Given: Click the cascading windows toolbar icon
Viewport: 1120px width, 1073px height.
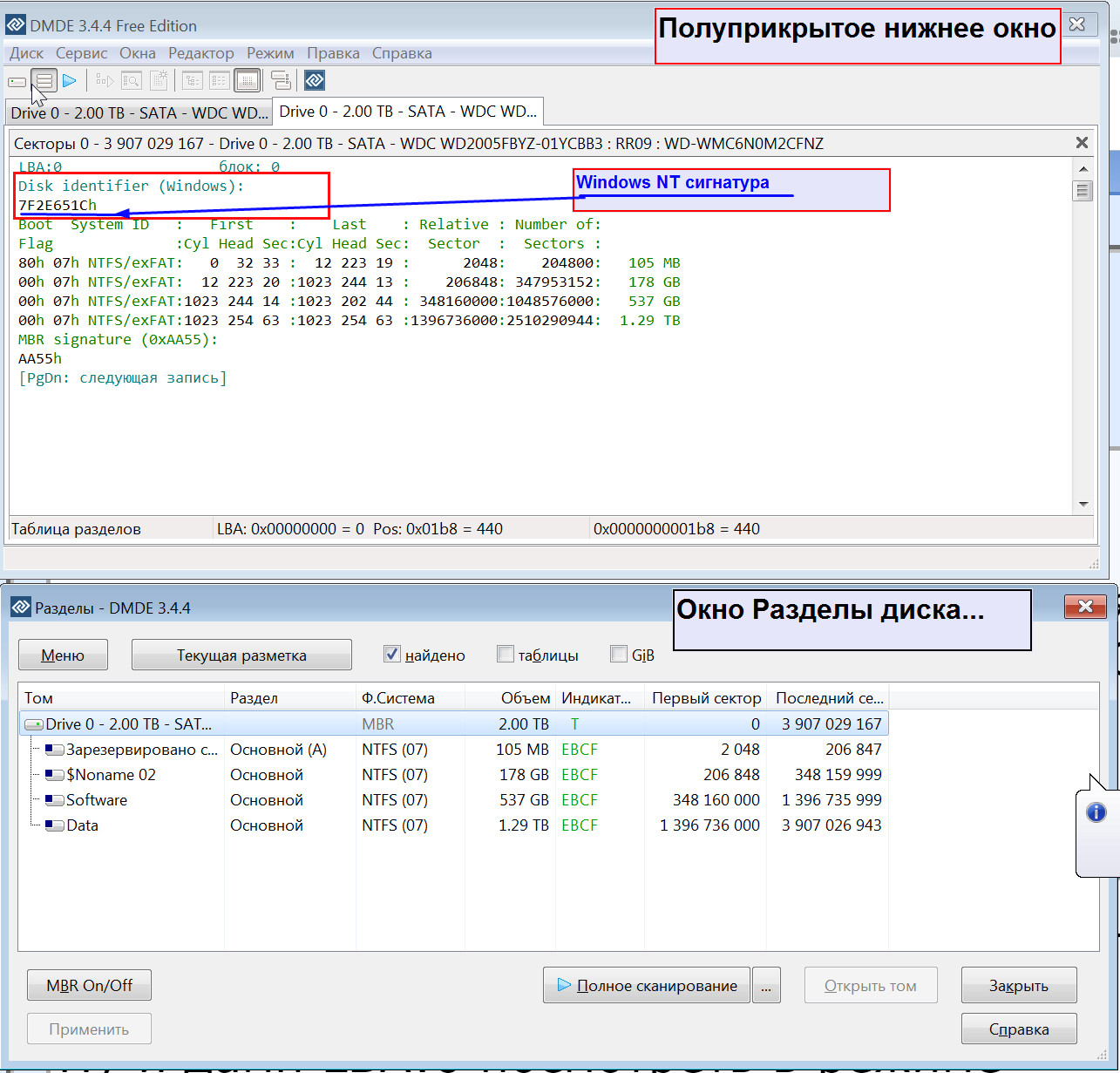Looking at the screenshot, I should pyautogui.click(x=281, y=81).
